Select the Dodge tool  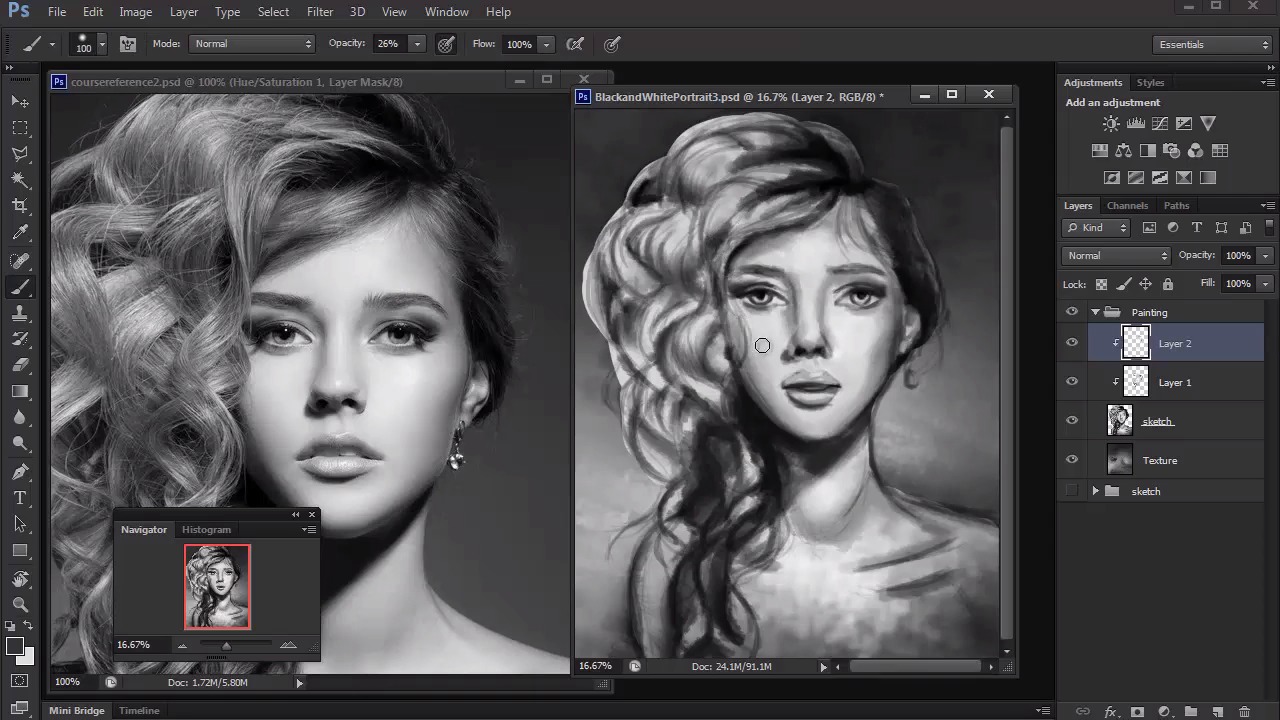(x=20, y=443)
